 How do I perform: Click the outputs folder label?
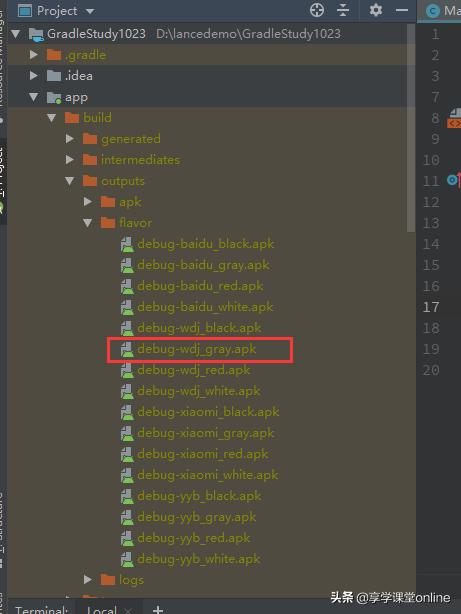coord(123,181)
